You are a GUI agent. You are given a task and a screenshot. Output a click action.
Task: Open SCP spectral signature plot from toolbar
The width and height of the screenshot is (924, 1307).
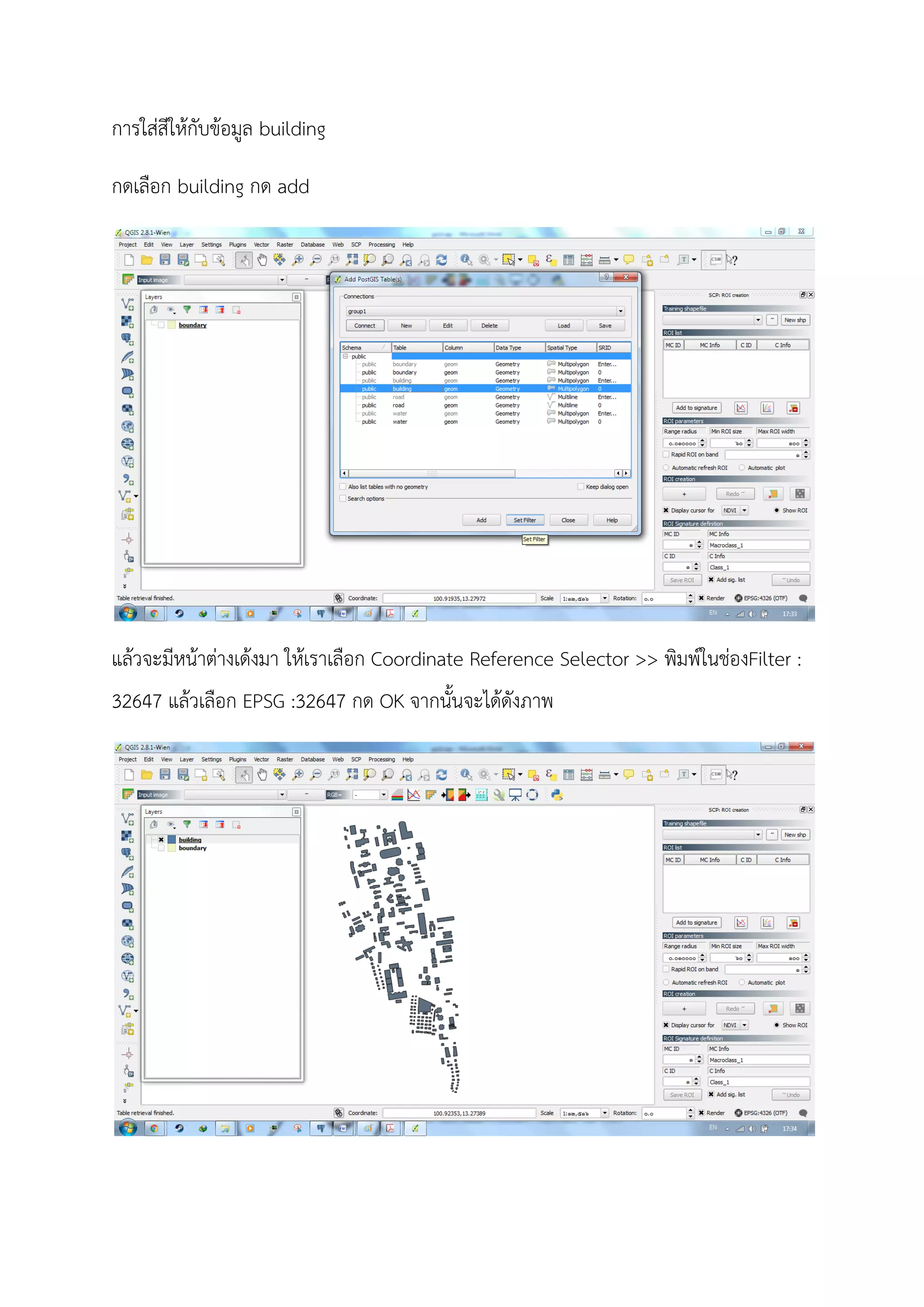(x=414, y=795)
